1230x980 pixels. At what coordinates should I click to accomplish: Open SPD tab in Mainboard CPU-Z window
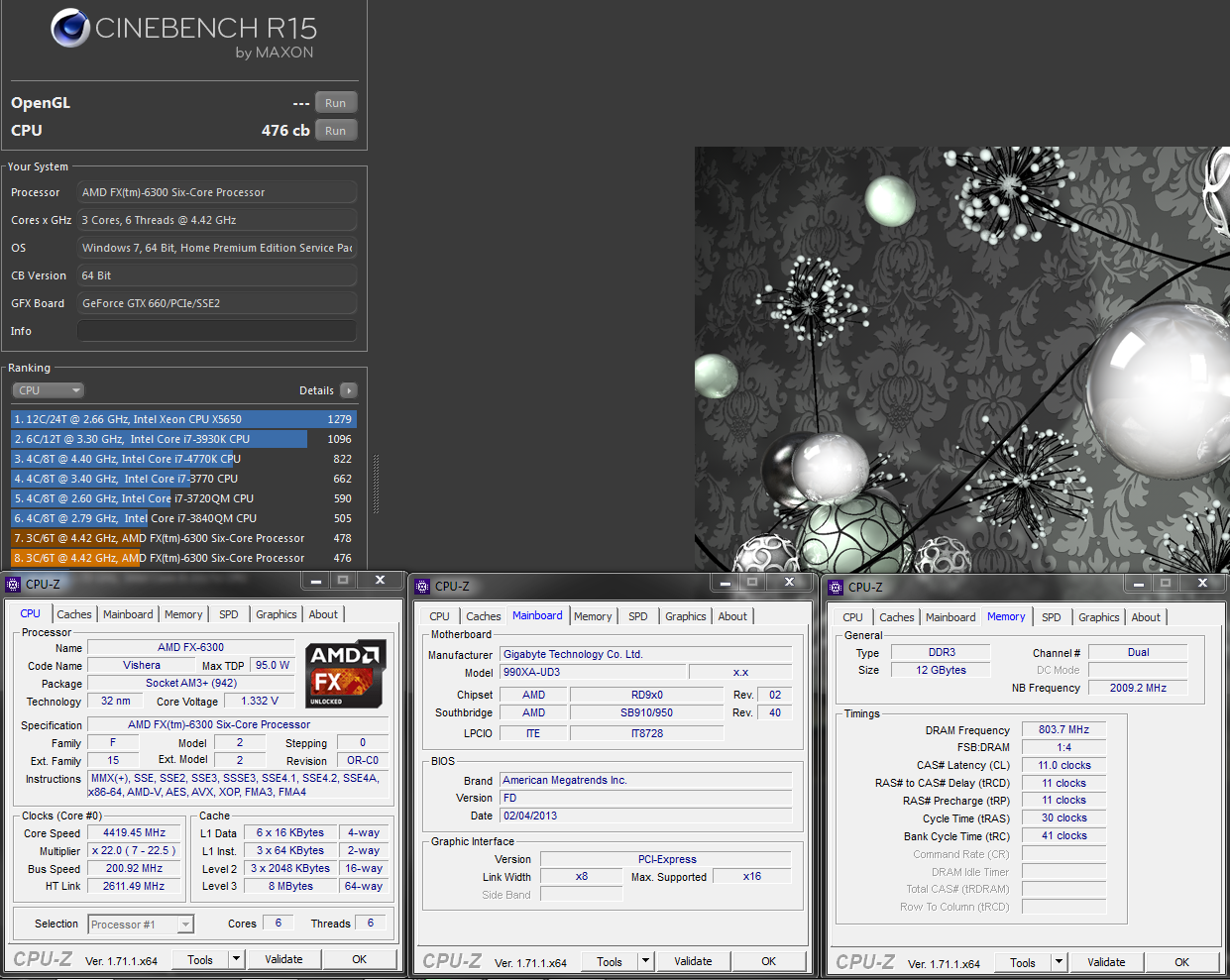point(638,616)
